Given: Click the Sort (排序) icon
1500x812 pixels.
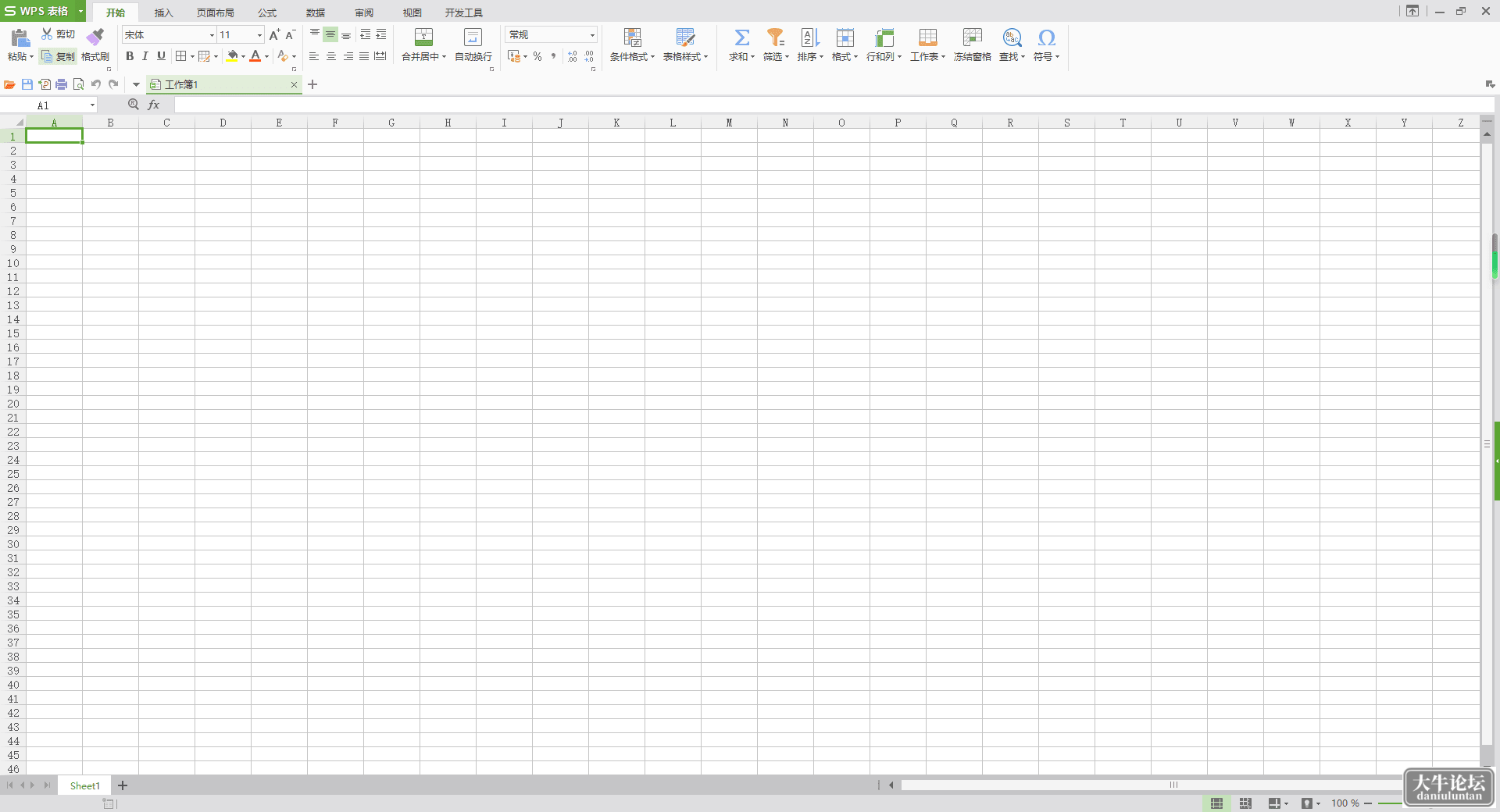Looking at the screenshot, I should coord(810,37).
